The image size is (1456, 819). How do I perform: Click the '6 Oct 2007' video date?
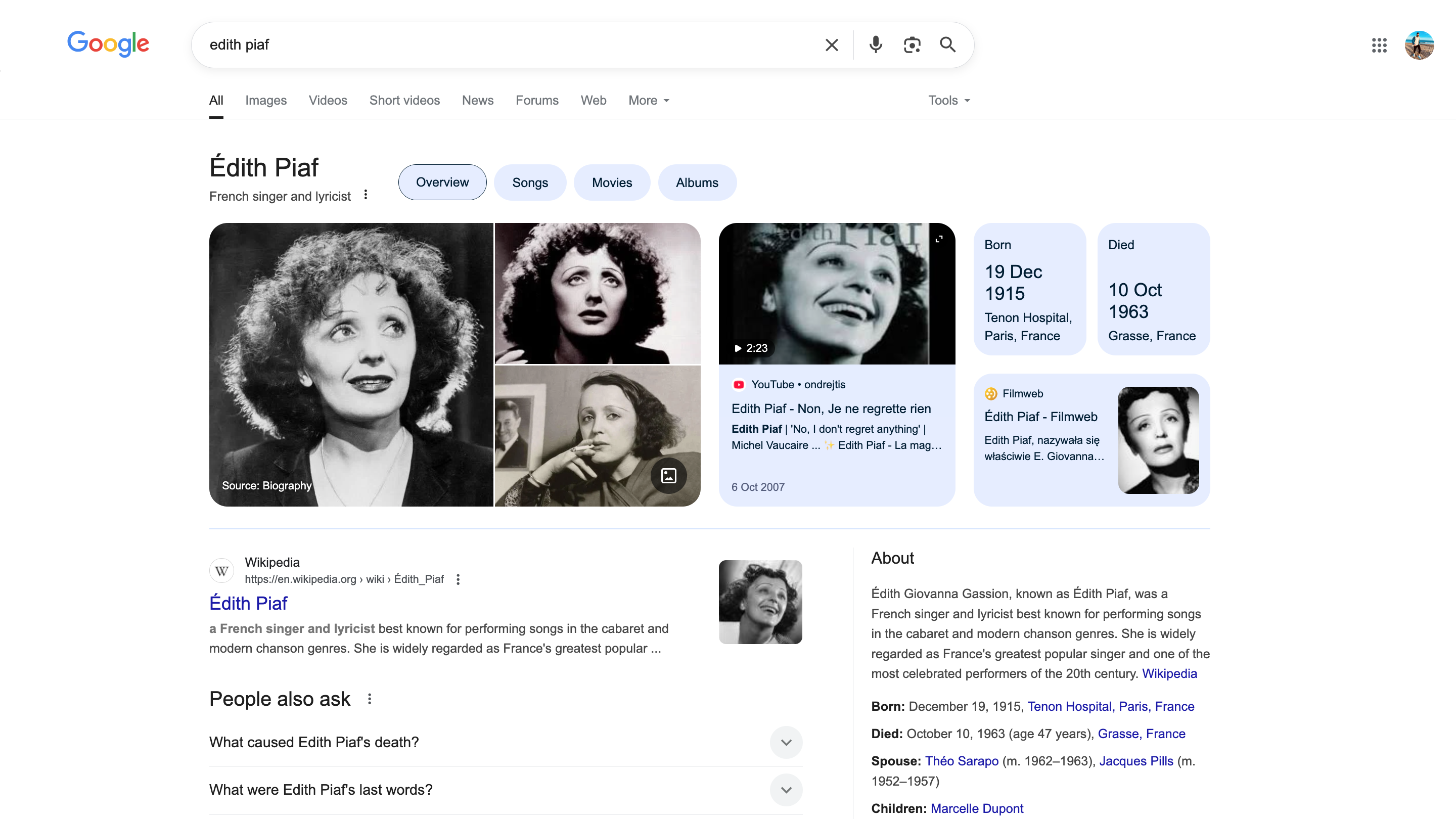[x=758, y=487]
